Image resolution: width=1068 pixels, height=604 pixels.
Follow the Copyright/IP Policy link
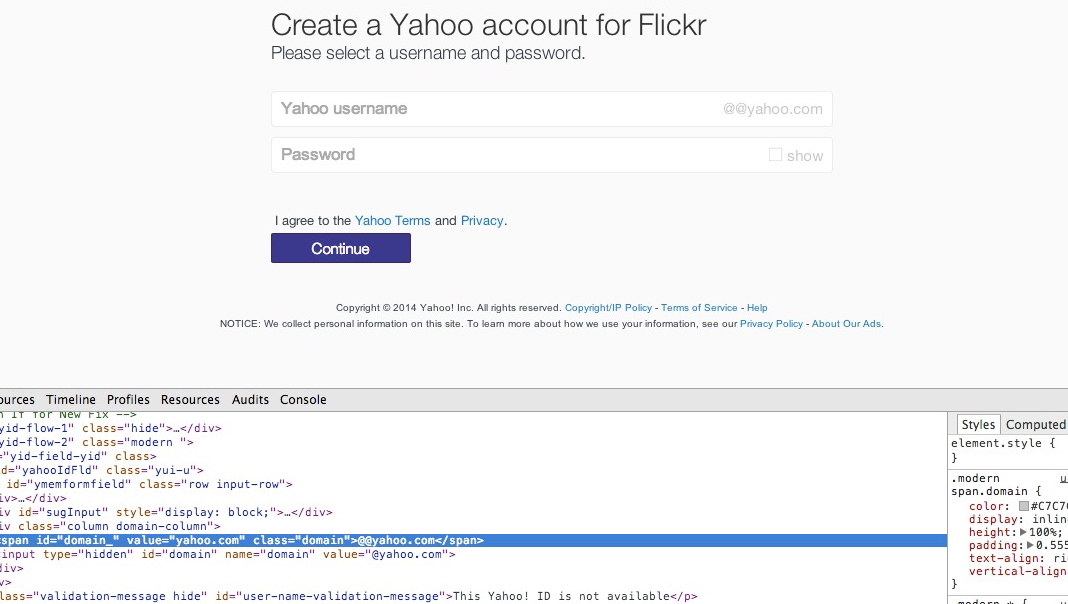(608, 308)
